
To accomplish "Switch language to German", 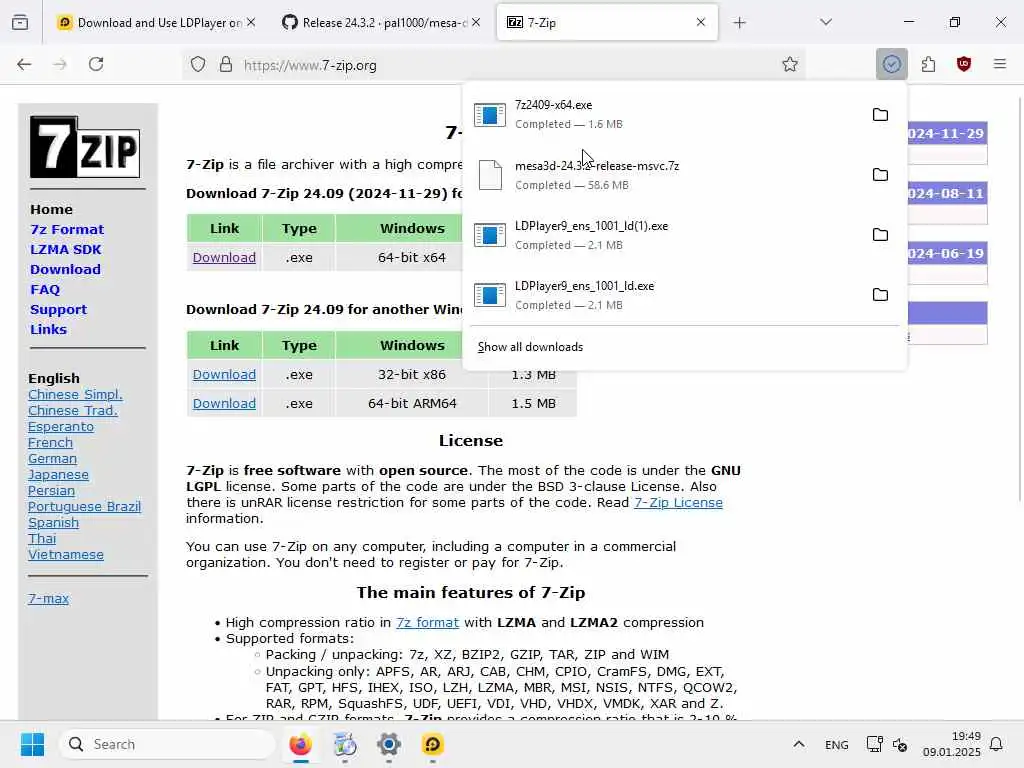I will pyautogui.click(x=52, y=458).
